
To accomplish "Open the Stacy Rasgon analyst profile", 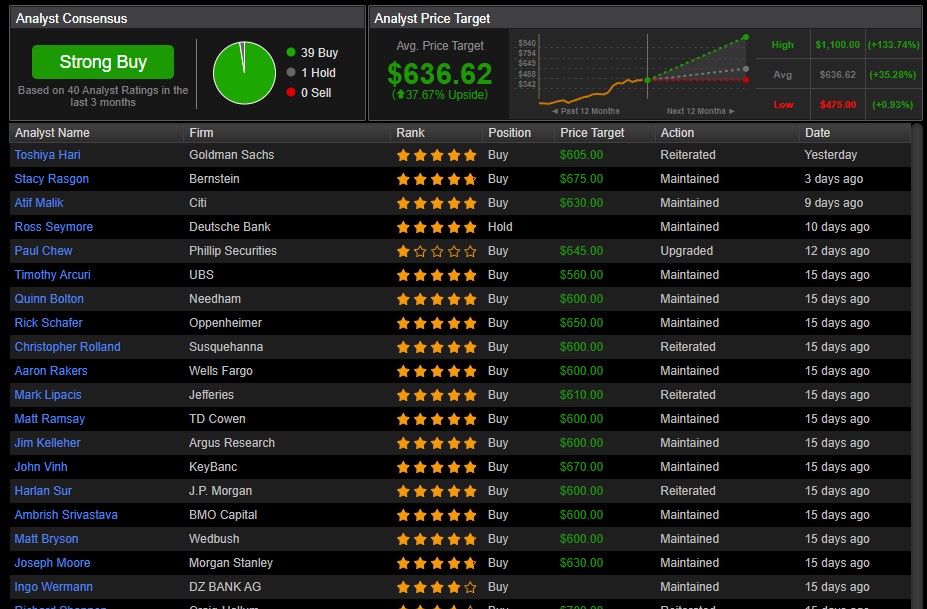I will (x=51, y=179).
